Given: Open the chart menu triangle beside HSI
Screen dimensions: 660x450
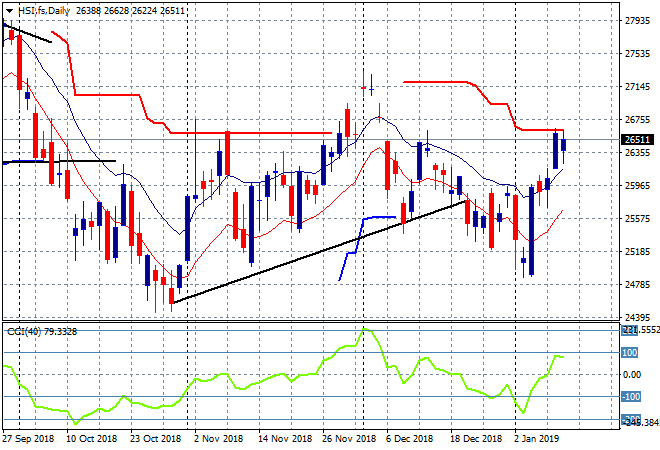Looking at the screenshot, I should (9, 11).
